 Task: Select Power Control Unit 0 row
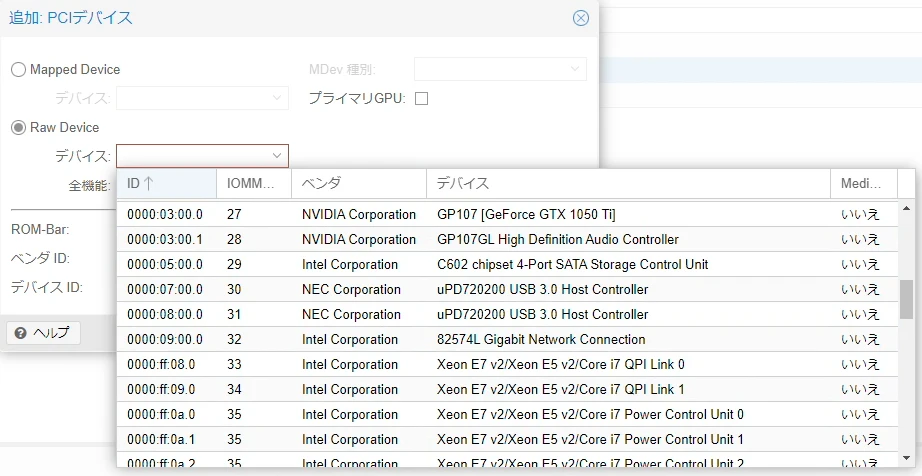coord(507,414)
